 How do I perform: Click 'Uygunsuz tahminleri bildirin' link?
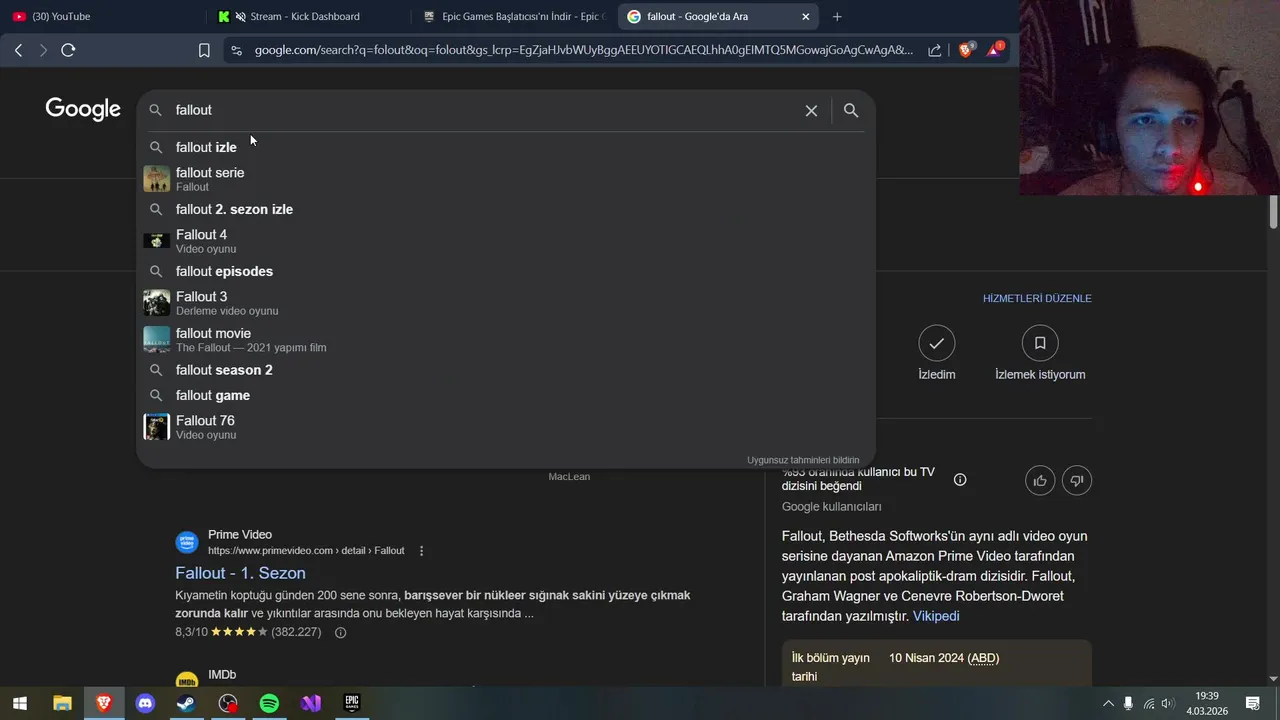[x=803, y=460]
